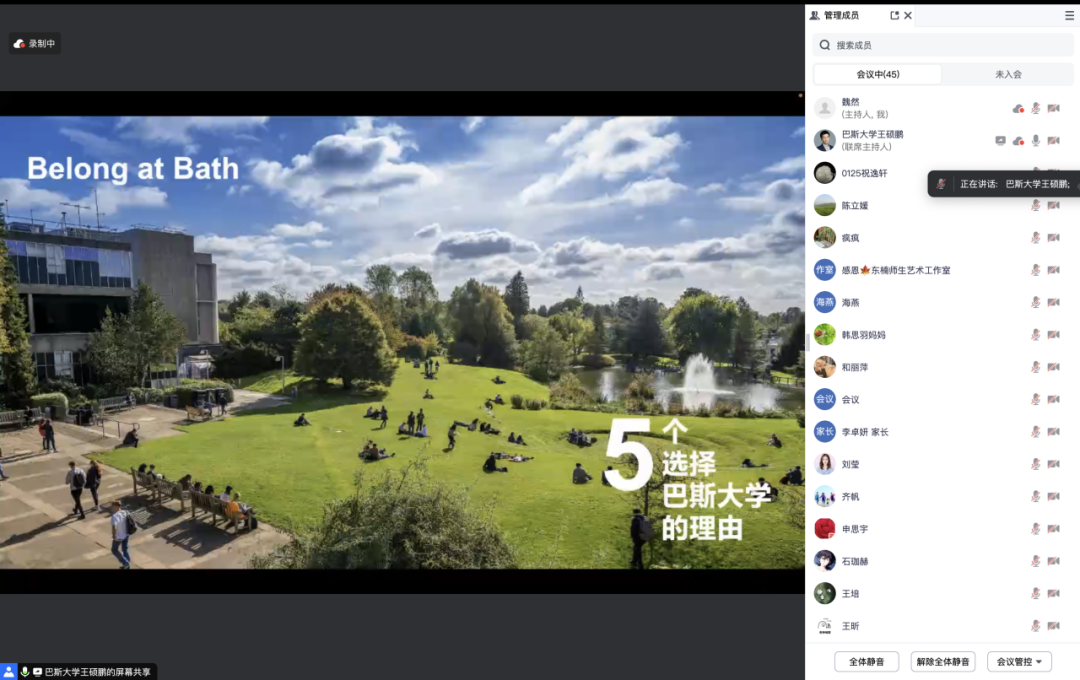Click the 解除全体静音 button
Viewport: 1080px width, 680px height.
pos(943,661)
